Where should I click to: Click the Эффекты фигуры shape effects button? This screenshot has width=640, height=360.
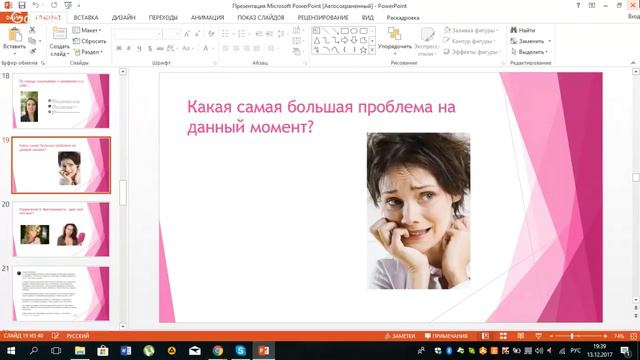click(x=472, y=52)
